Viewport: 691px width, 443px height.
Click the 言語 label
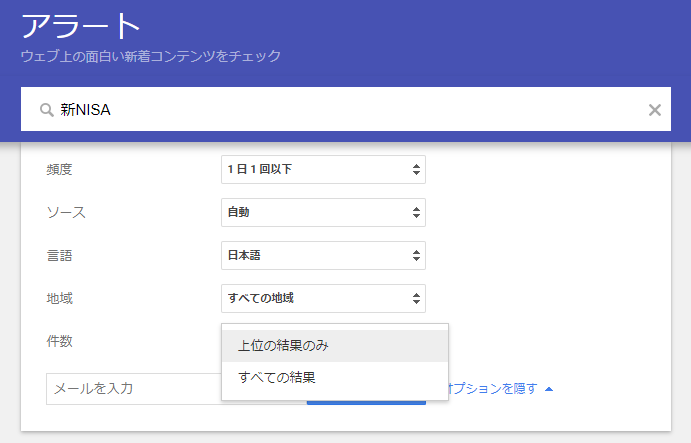(x=59, y=256)
